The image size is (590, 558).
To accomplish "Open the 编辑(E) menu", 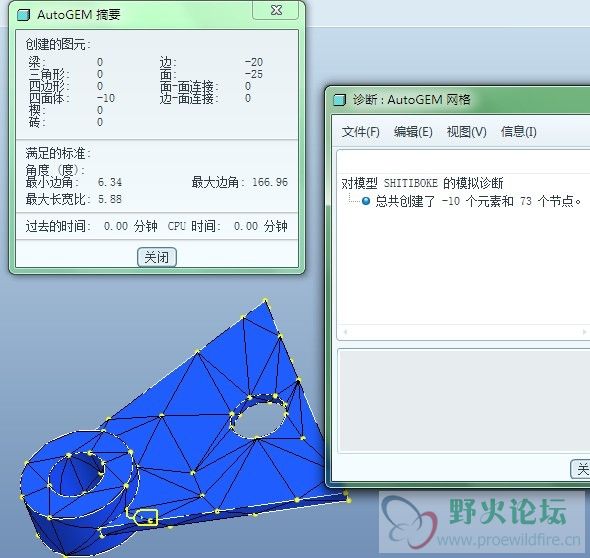I will coord(413,132).
